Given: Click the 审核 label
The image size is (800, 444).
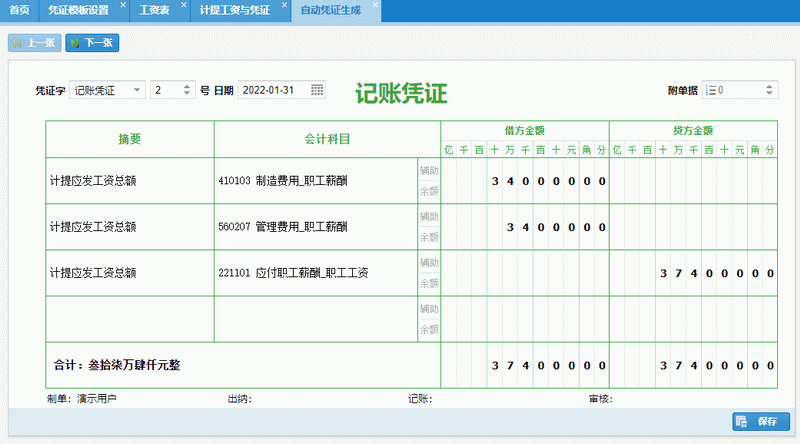Looking at the screenshot, I should point(601,399).
